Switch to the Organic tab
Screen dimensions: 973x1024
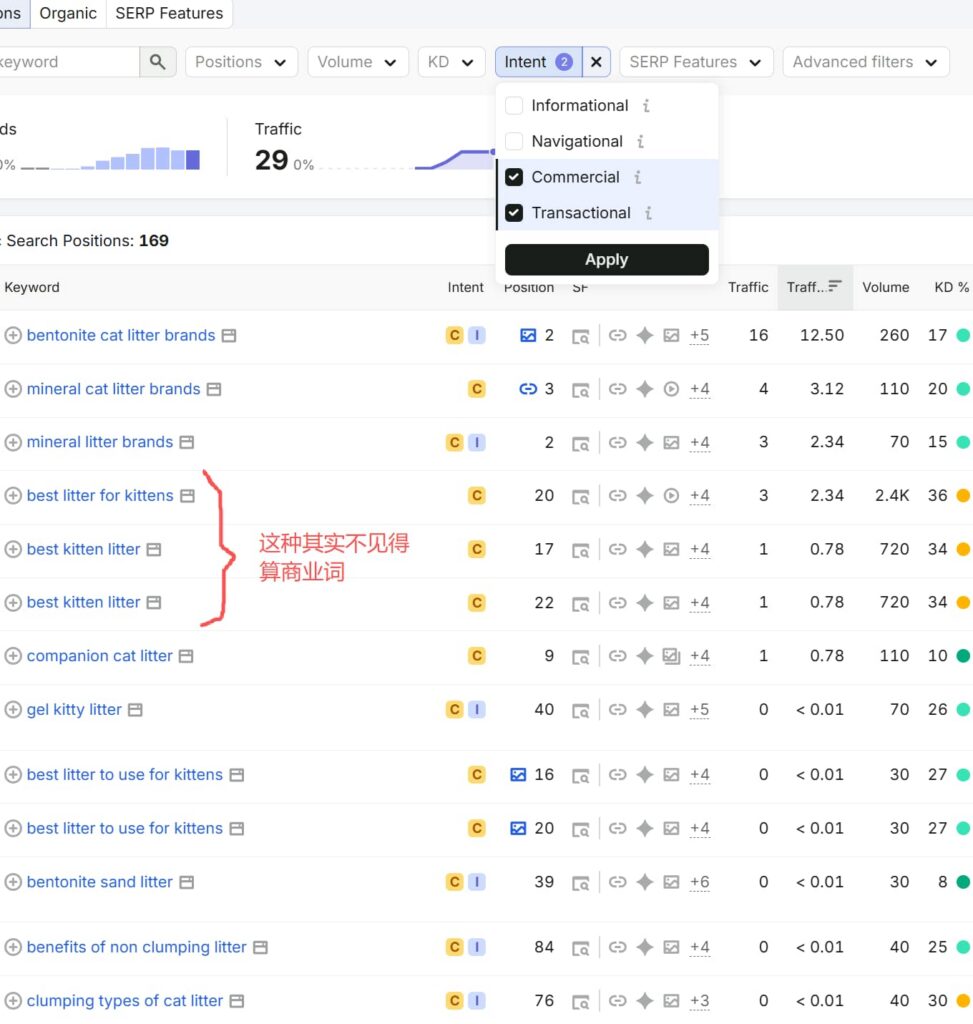[68, 13]
